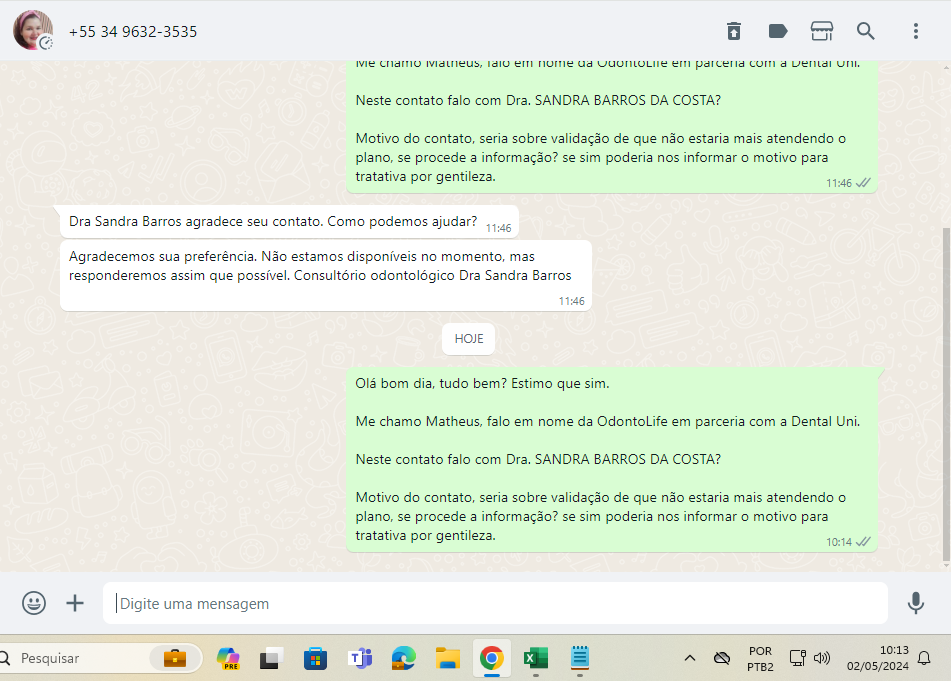Change the POR PTB2 keyboard layout
The image size is (951, 681).
point(760,659)
